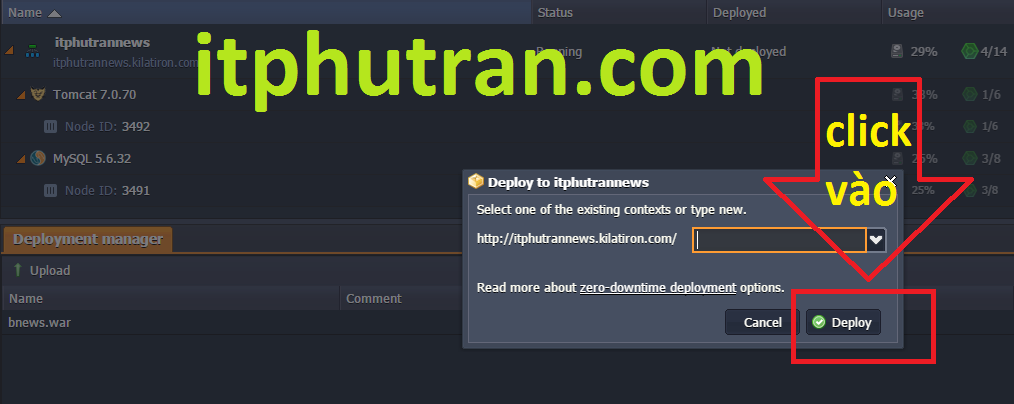Click the itphutrannews environment icon

(32, 50)
